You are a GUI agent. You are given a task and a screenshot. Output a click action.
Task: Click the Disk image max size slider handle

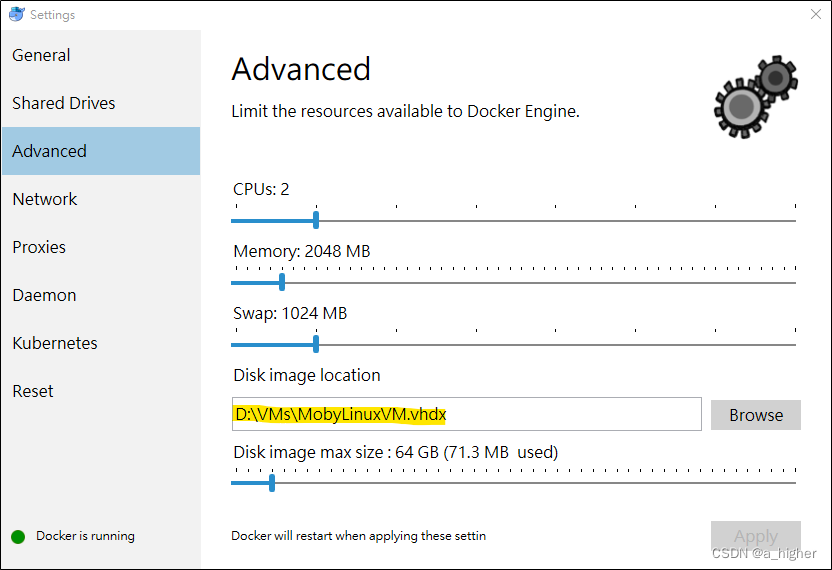[272, 483]
